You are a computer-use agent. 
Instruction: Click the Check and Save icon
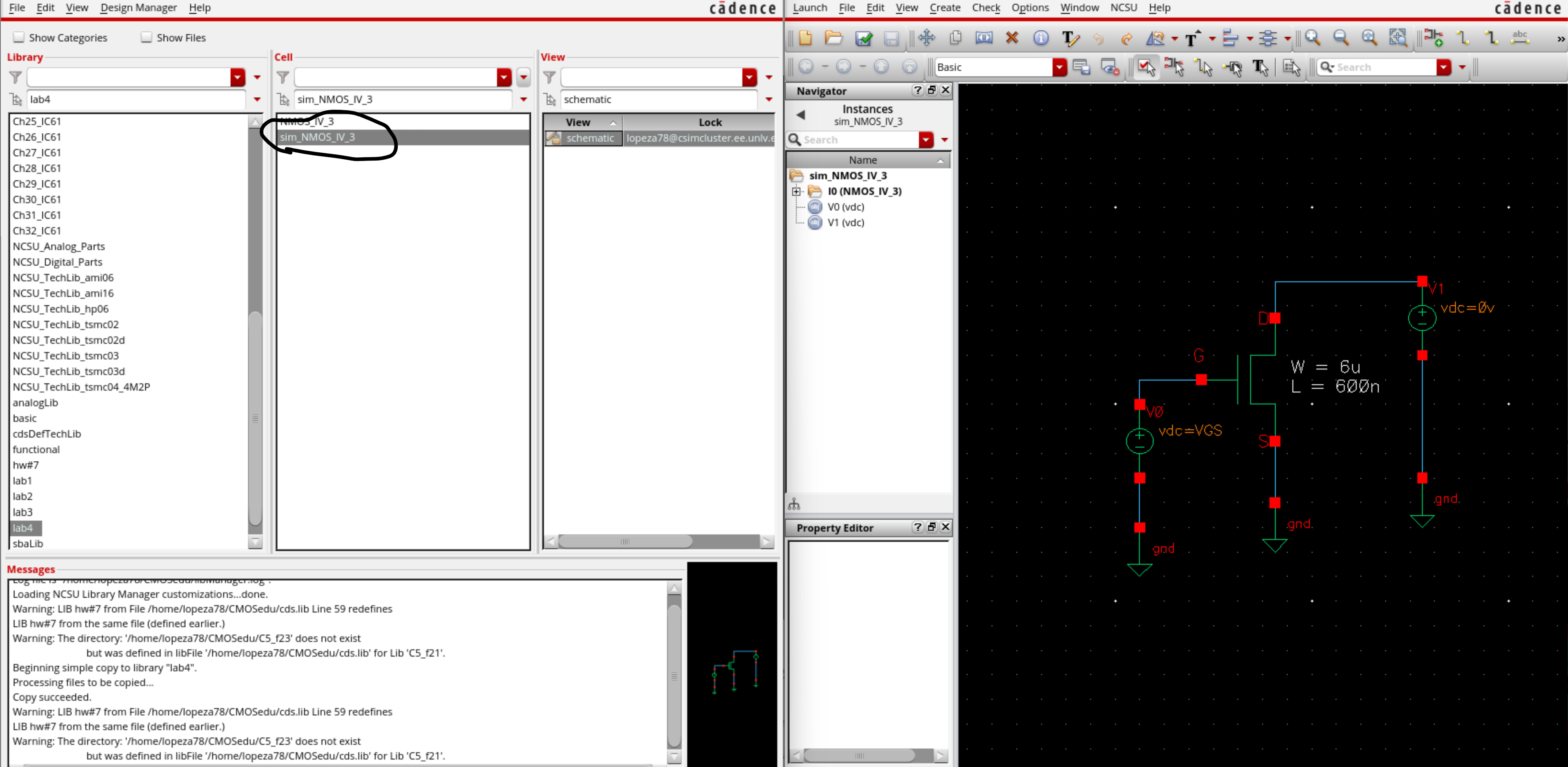[863, 38]
